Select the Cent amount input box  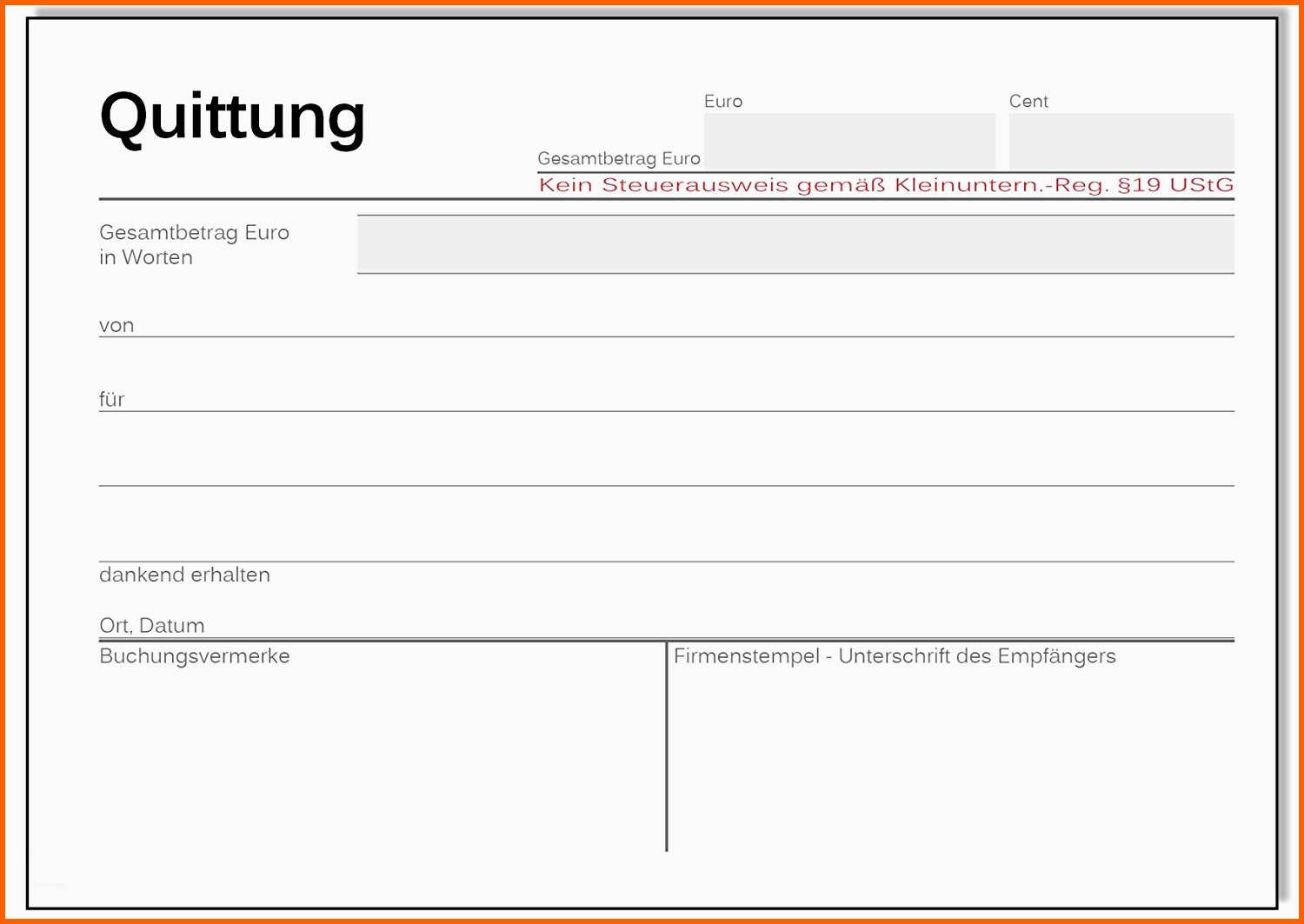tap(1121, 142)
